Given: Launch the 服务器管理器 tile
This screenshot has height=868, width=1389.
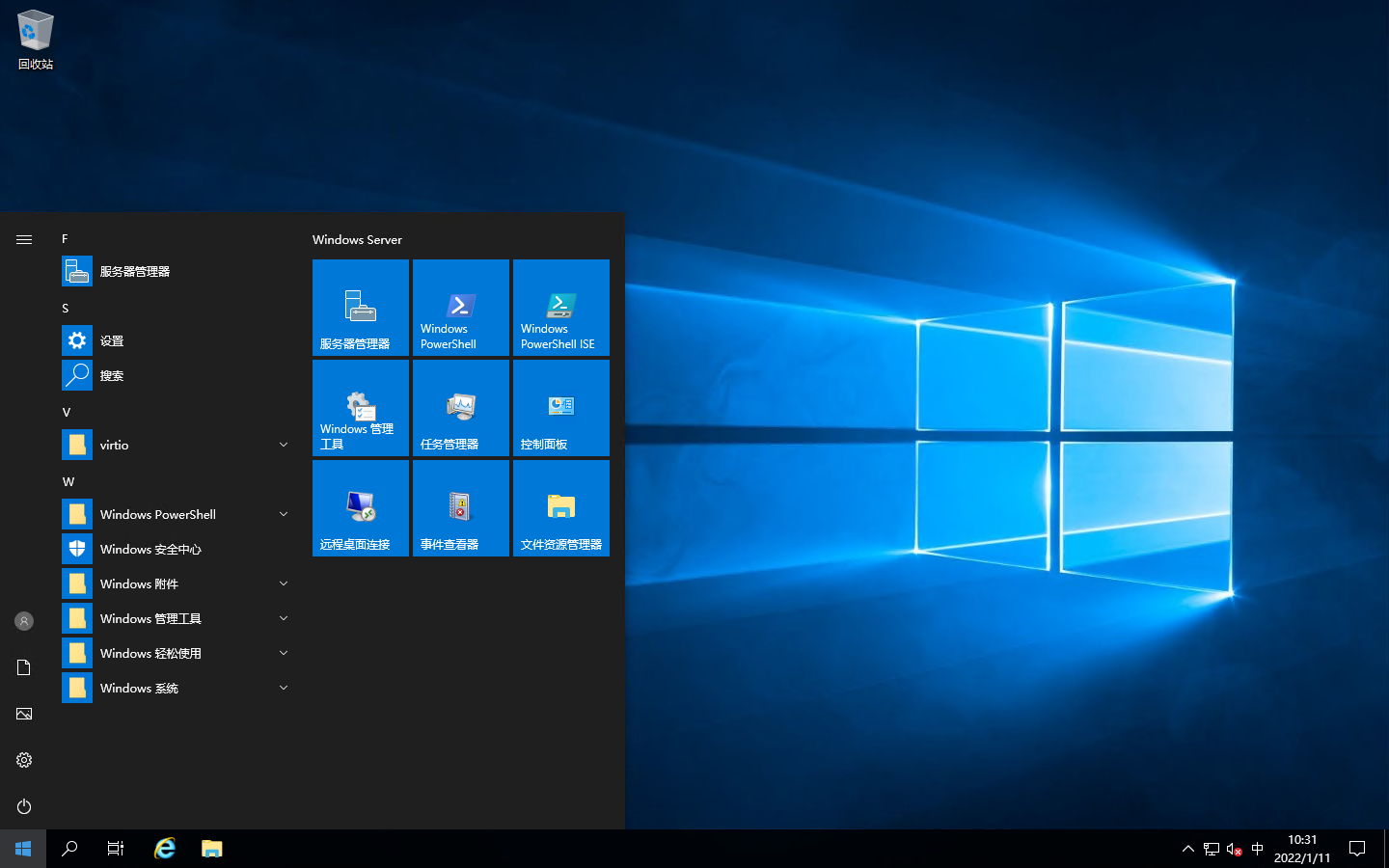Looking at the screenshot, I should coord(361,308).
